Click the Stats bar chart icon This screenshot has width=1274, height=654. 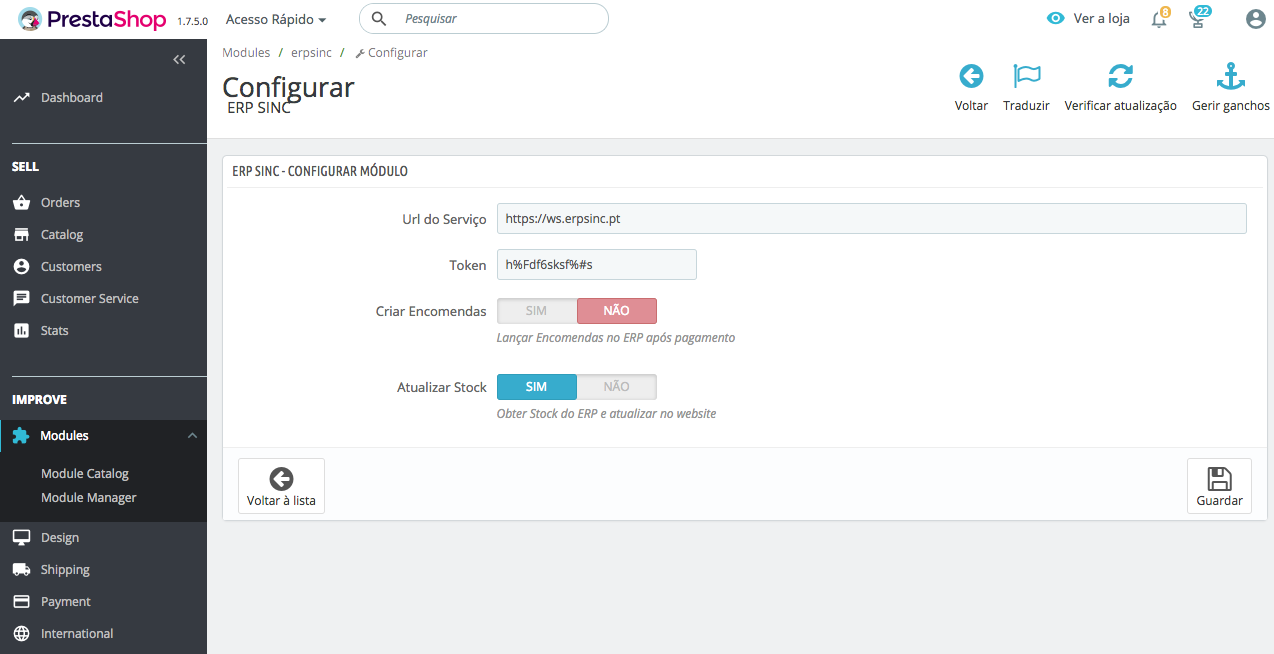click(21, 330)
